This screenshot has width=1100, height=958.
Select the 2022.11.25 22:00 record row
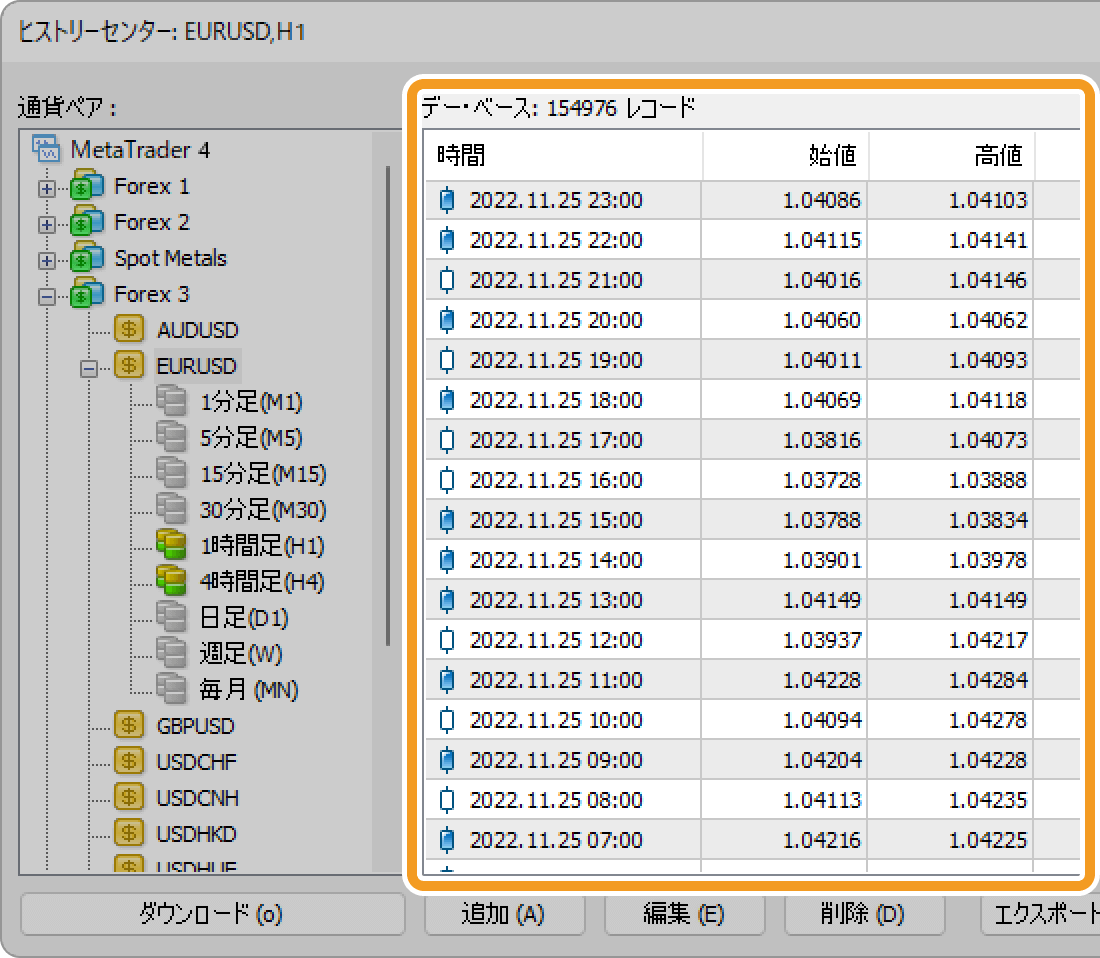(752, 240)
